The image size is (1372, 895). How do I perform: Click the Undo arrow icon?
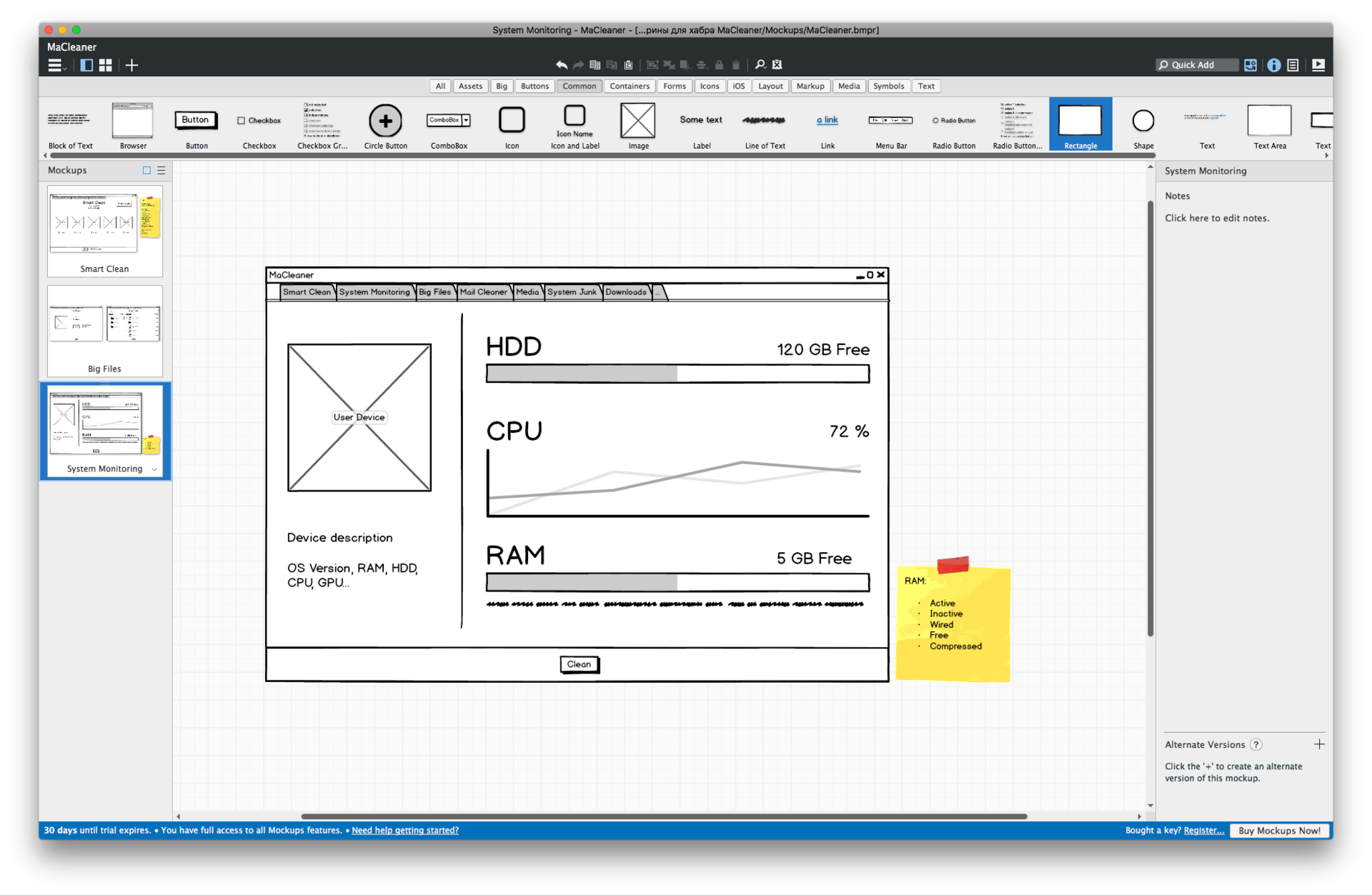561,65
